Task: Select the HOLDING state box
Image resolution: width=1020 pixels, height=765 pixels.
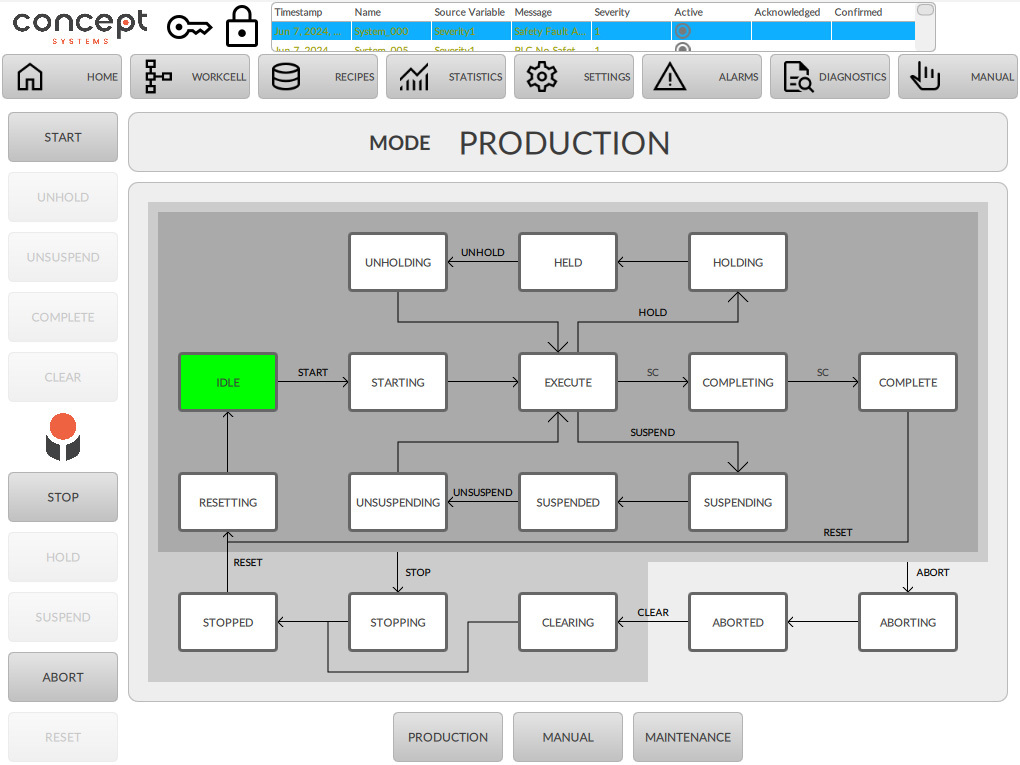Action: pyautogui.click(x=738, y=262)
